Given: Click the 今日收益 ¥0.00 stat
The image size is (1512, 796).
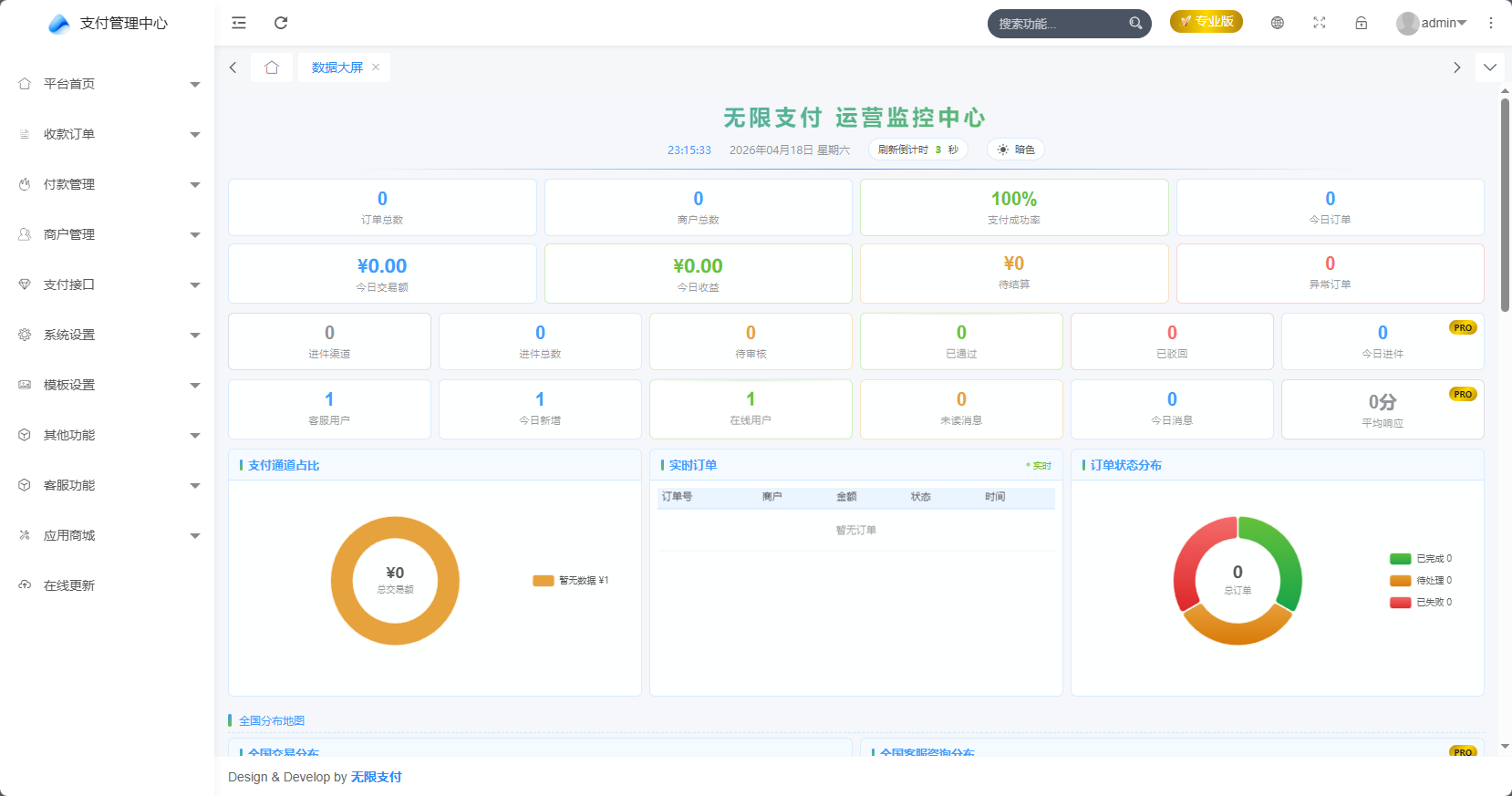Looking at the screenshot, I should click(699, 274).
